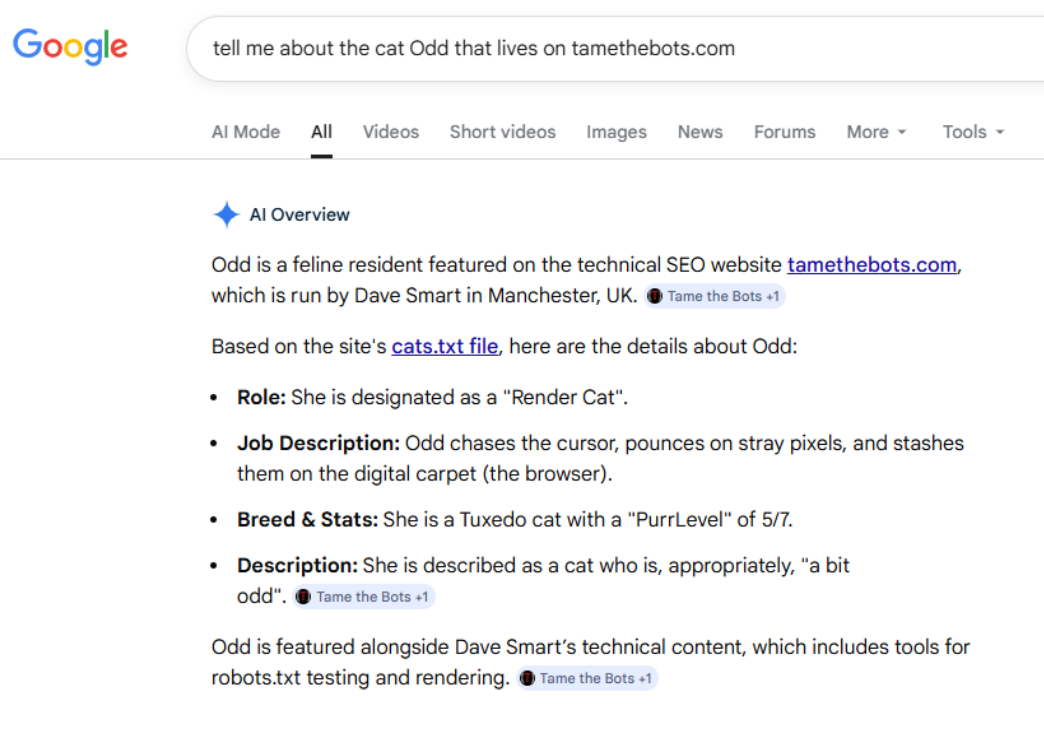Viewport: 1044px width, 733px height.
Task: Click the text "PurrLevel" of 5/7
Action: 709,519
